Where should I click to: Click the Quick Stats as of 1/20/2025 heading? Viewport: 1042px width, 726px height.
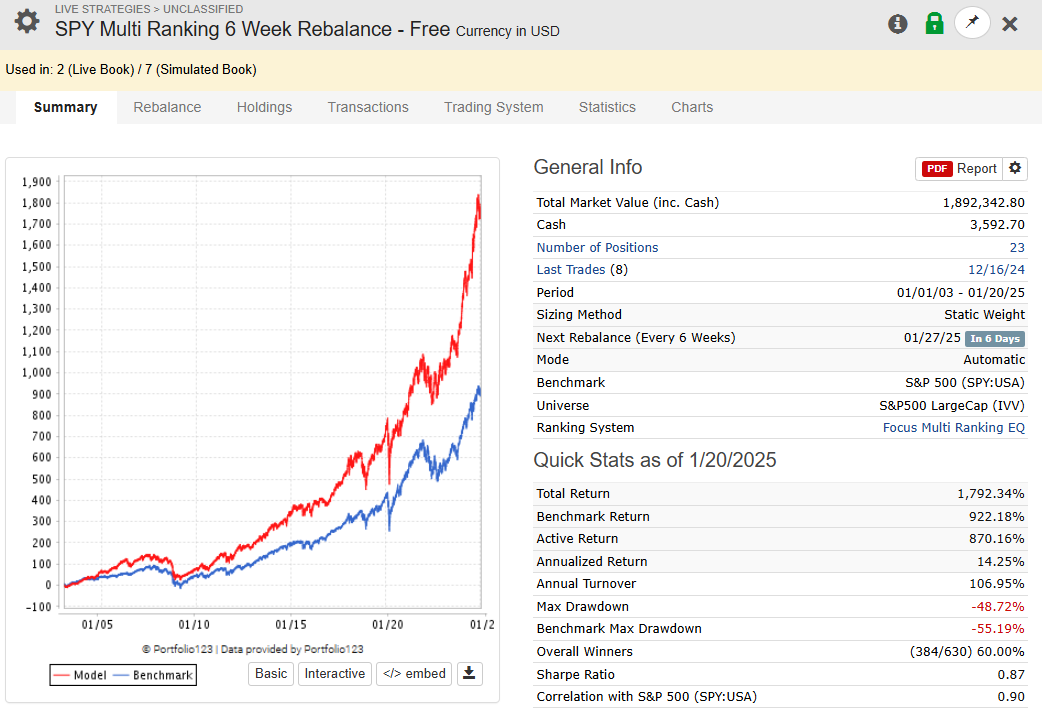coord(655,460)
